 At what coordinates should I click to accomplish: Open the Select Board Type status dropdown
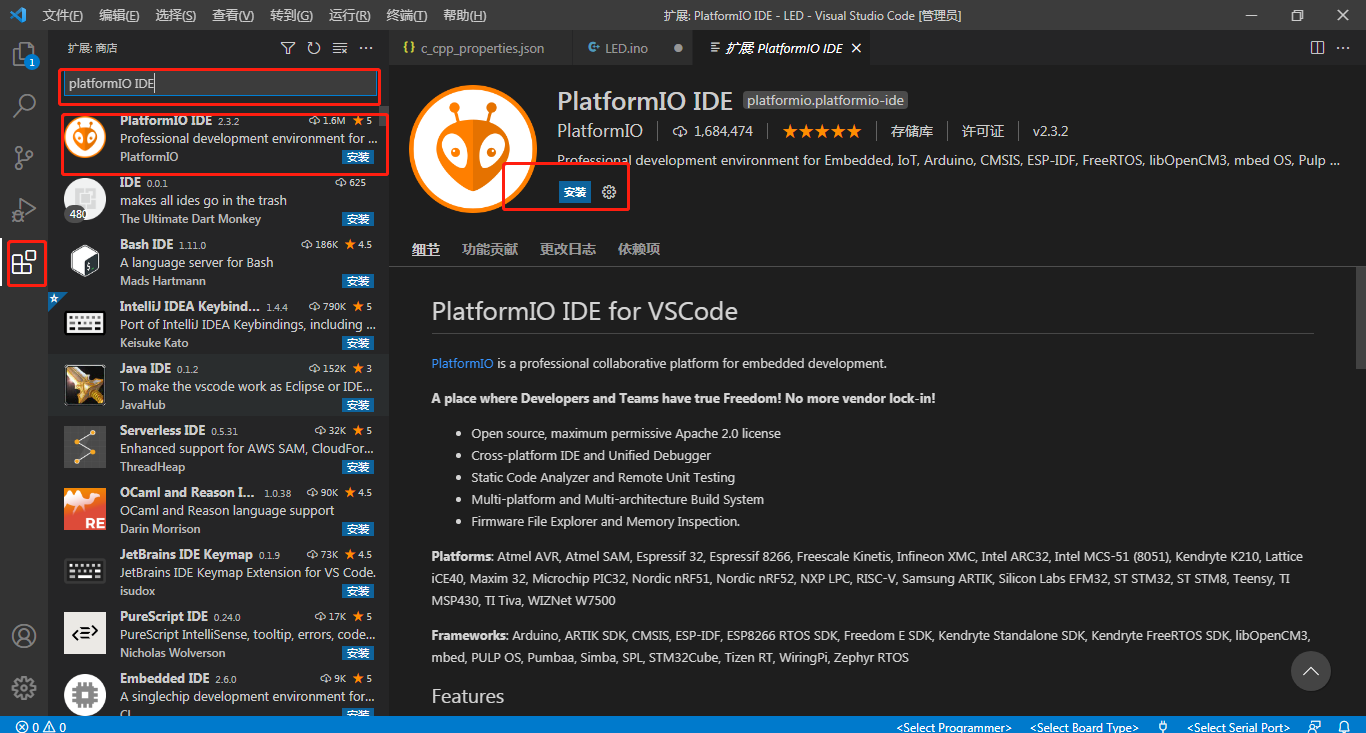1084,727
